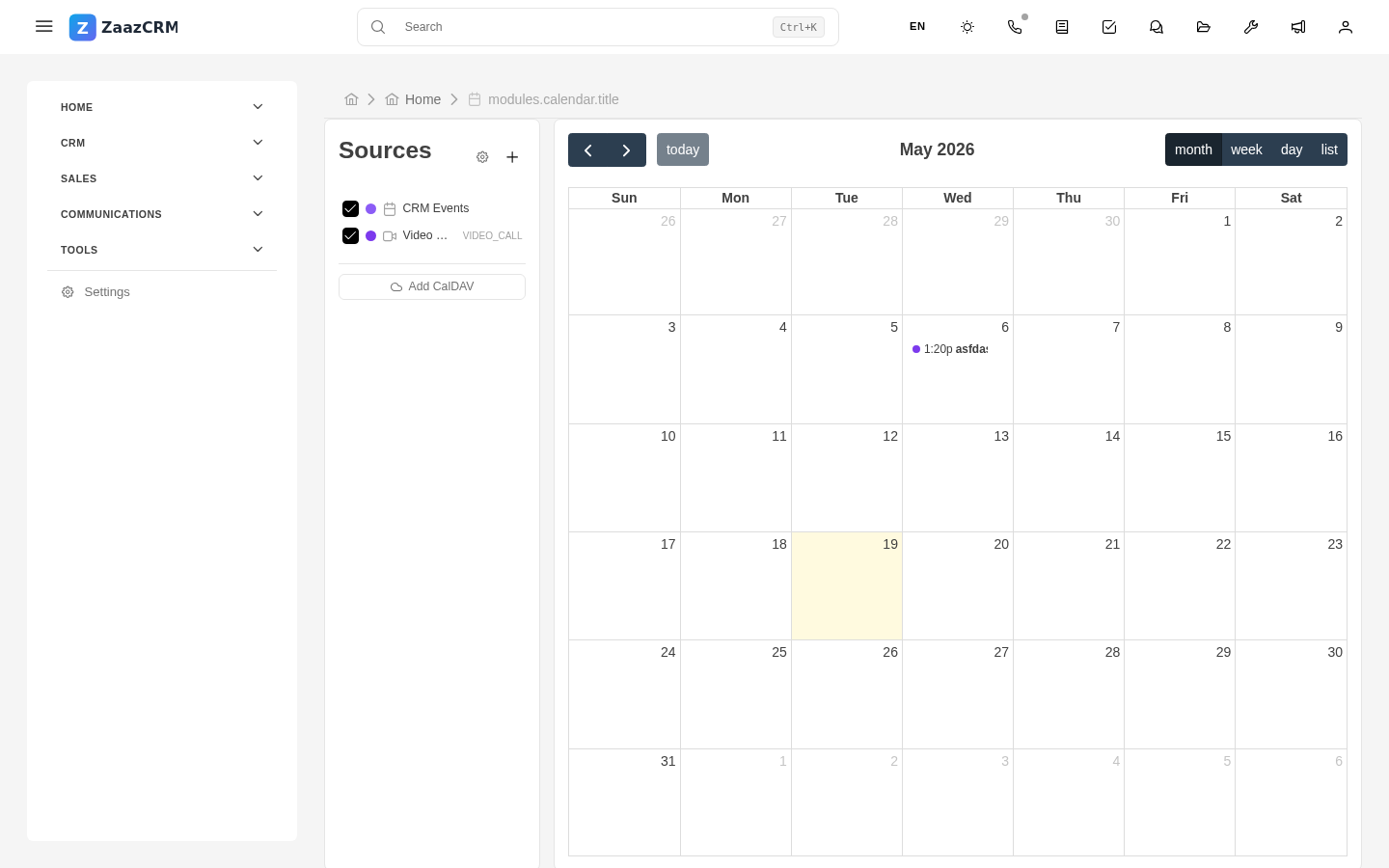This screenshot has width=1389, height=868.
Task: Click the Sat column header
Action: (x=1291, y=198)
